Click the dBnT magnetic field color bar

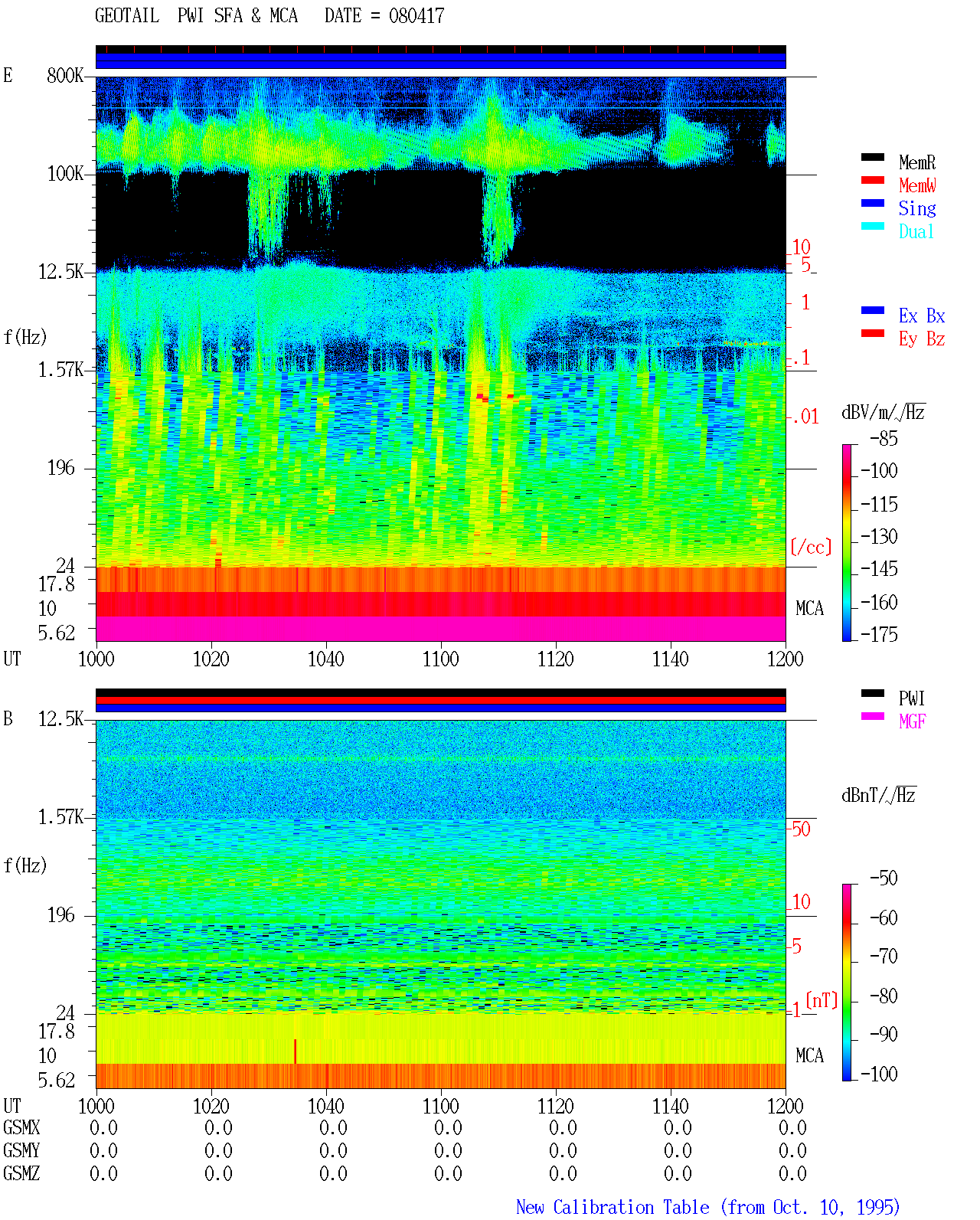pyautogui.click(x=847, y=983)
